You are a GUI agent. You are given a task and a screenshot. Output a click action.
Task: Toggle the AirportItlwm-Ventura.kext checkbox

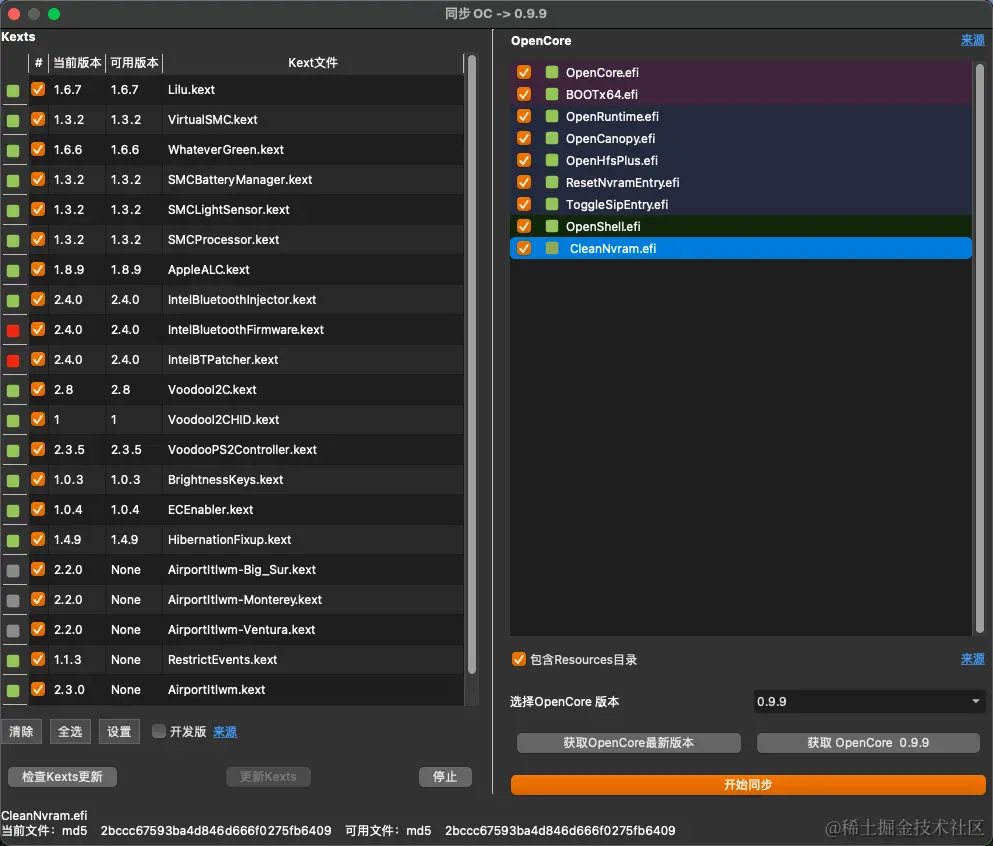pyautogui.click(x=38, y=629)
